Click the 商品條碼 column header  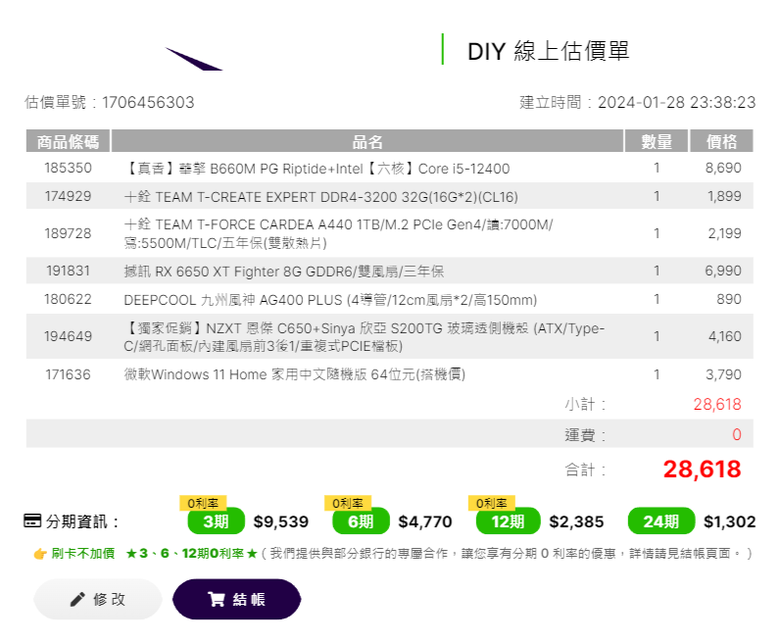68,141
